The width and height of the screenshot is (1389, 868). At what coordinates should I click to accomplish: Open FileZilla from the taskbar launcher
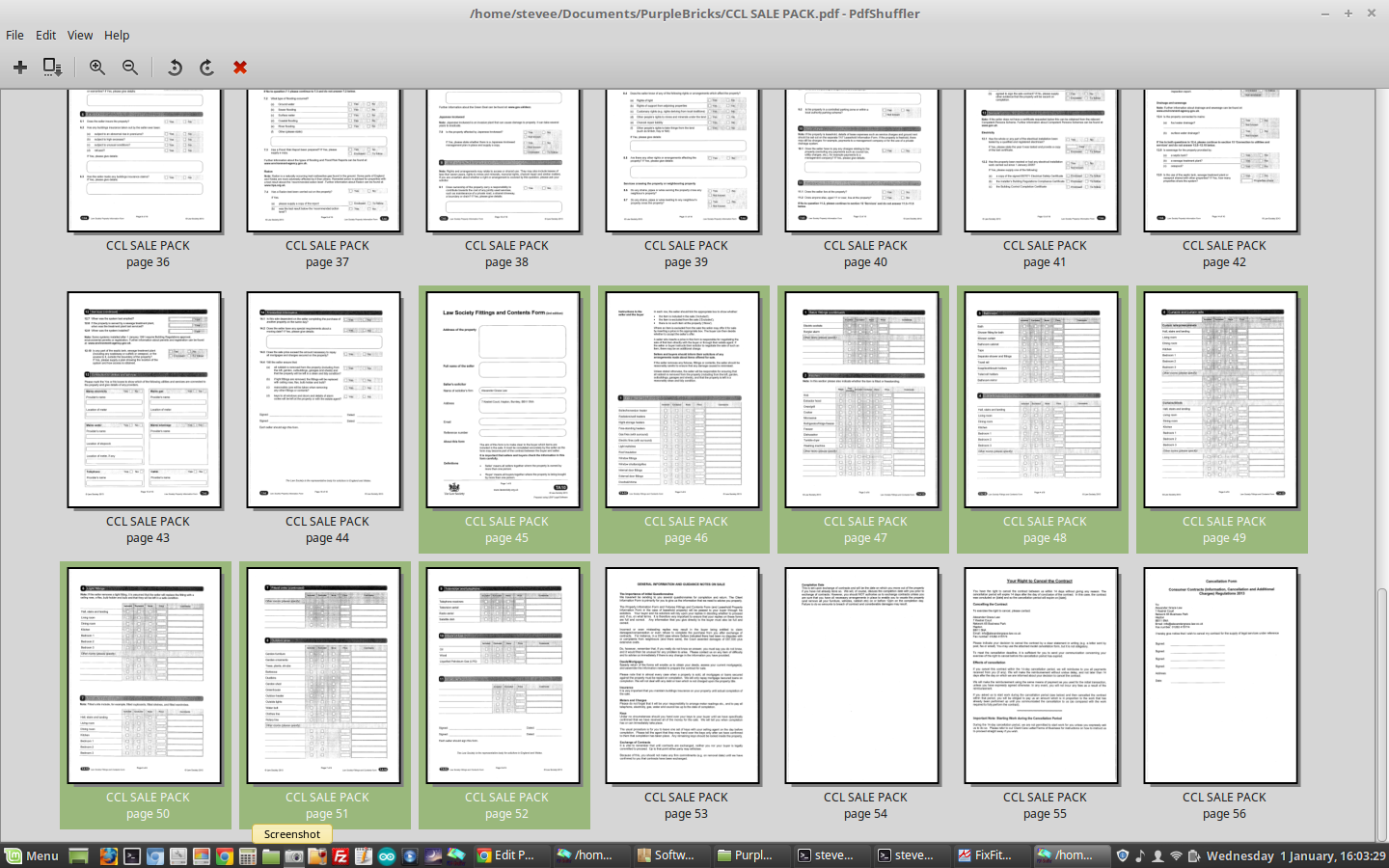tap(340, 855)
